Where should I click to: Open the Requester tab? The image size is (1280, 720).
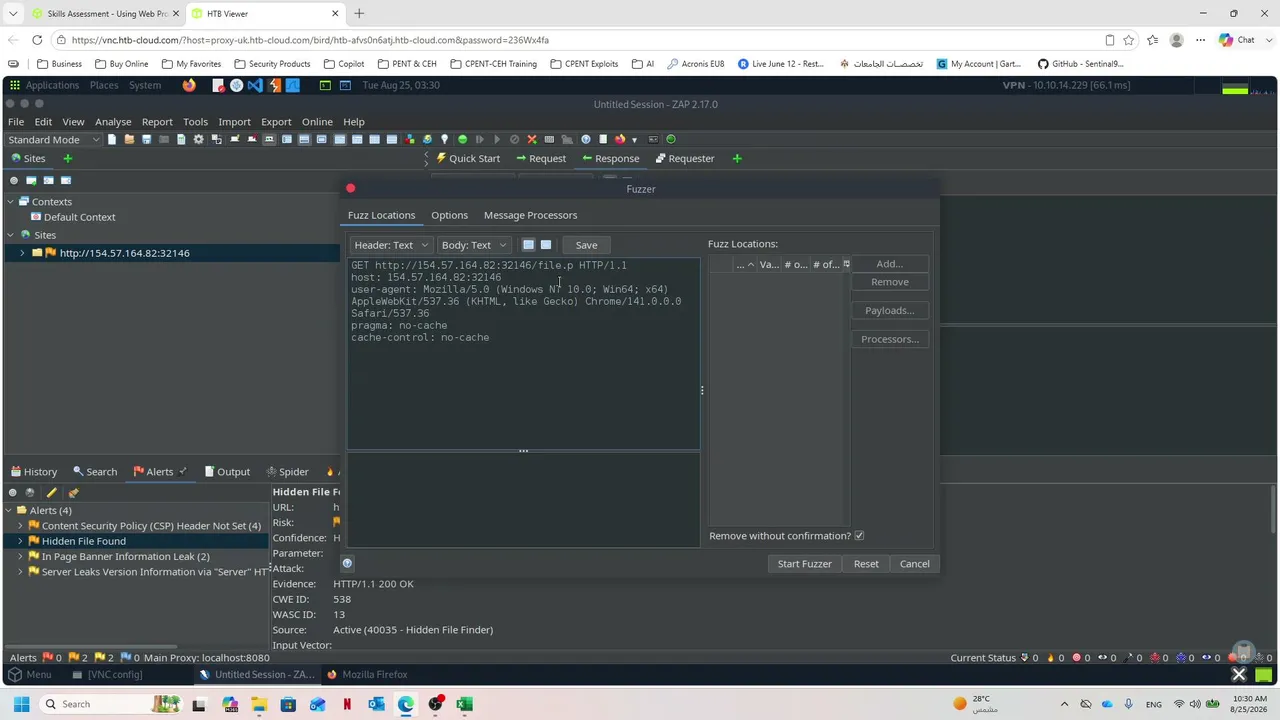coord(685,158)
